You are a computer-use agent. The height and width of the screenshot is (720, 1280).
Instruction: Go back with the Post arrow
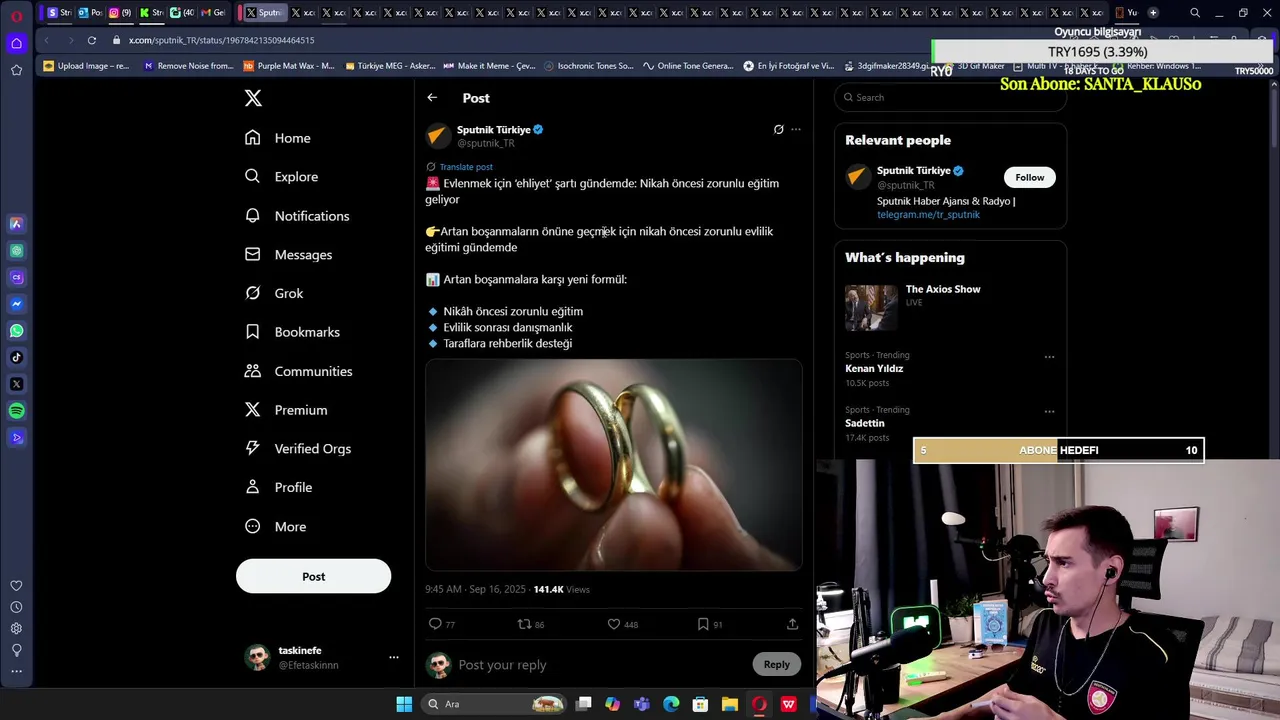(432, 98)
